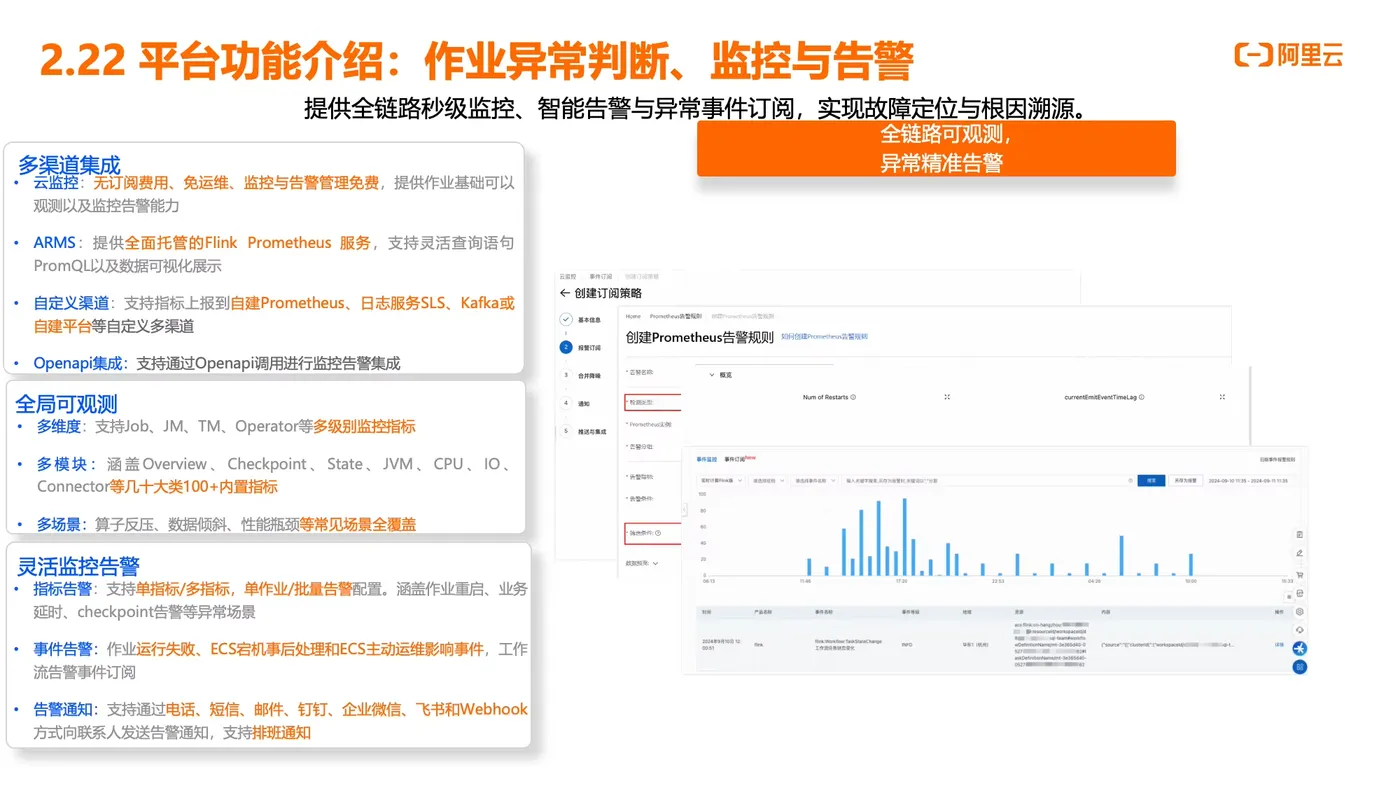Go to step 3 合并降噪
Viewport: 1400px width, 788px height.
(566, 375)
